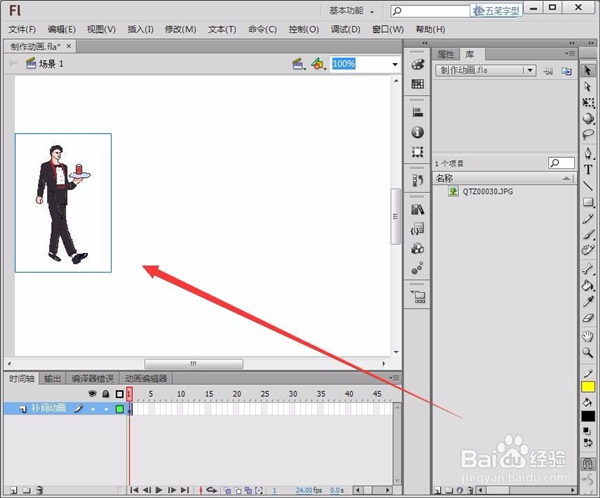Open the Color panel palette icon
600x498 pixels.
417,64
